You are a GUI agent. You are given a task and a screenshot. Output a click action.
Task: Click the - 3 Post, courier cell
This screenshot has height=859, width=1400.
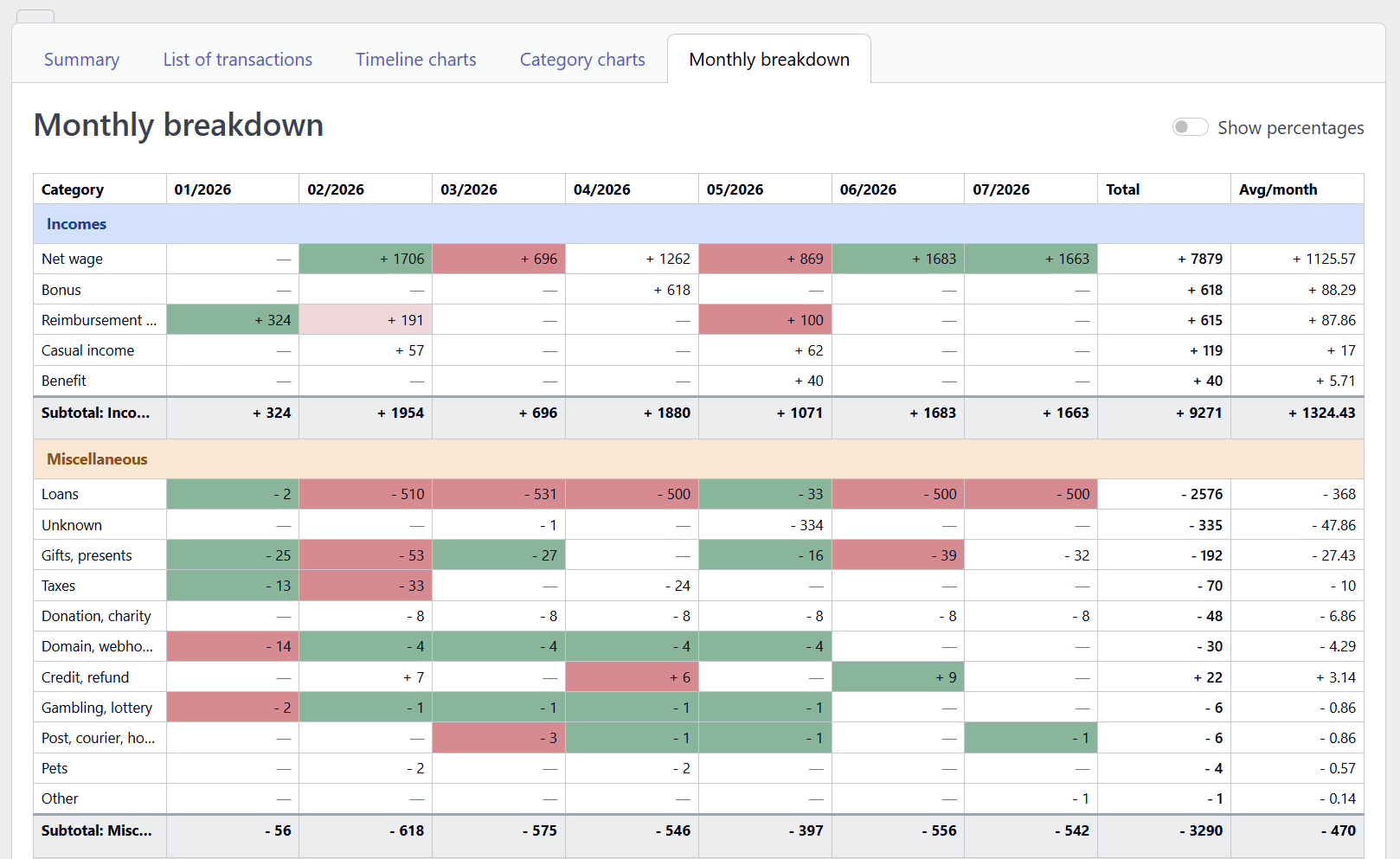tap(498, 738)
